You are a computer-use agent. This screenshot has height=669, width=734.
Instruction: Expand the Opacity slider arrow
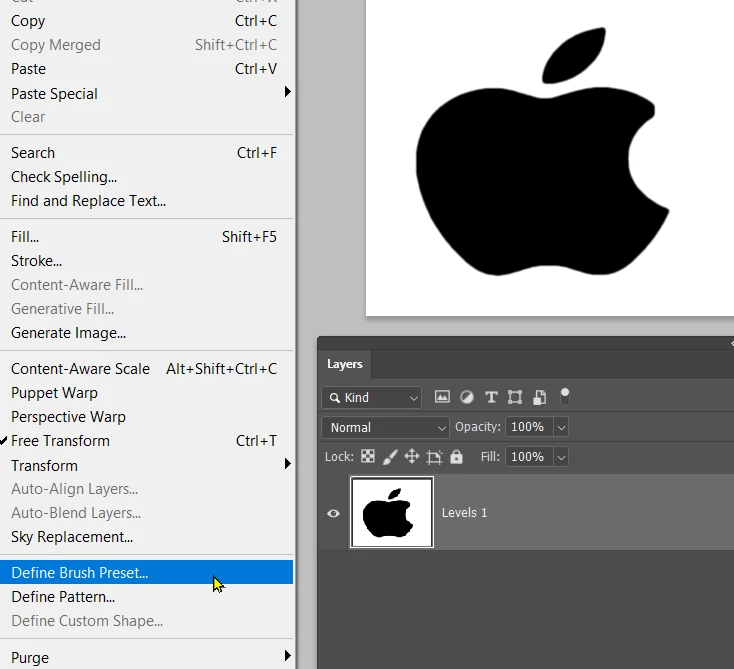coord(561,427)
